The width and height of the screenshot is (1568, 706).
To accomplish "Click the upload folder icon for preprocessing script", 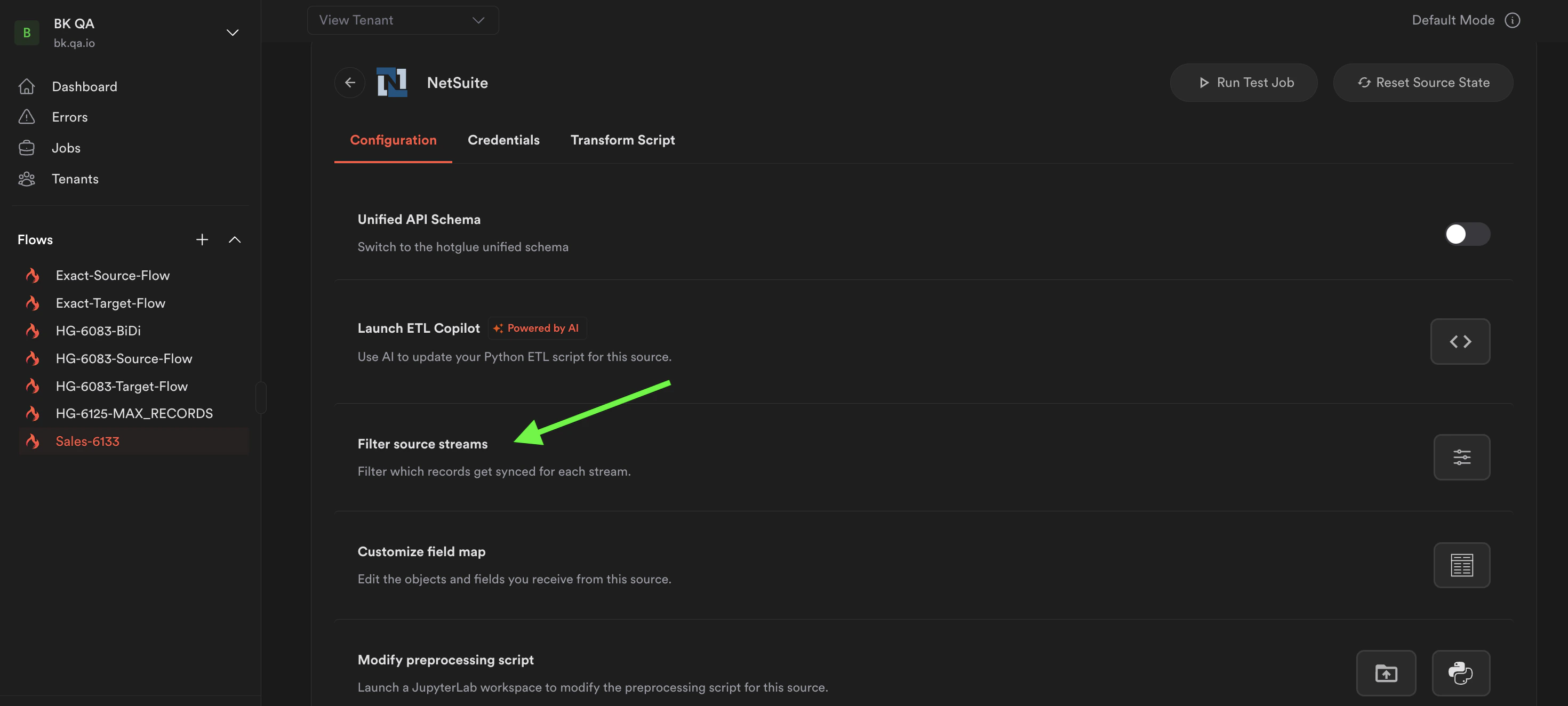I will (1386, 673).
